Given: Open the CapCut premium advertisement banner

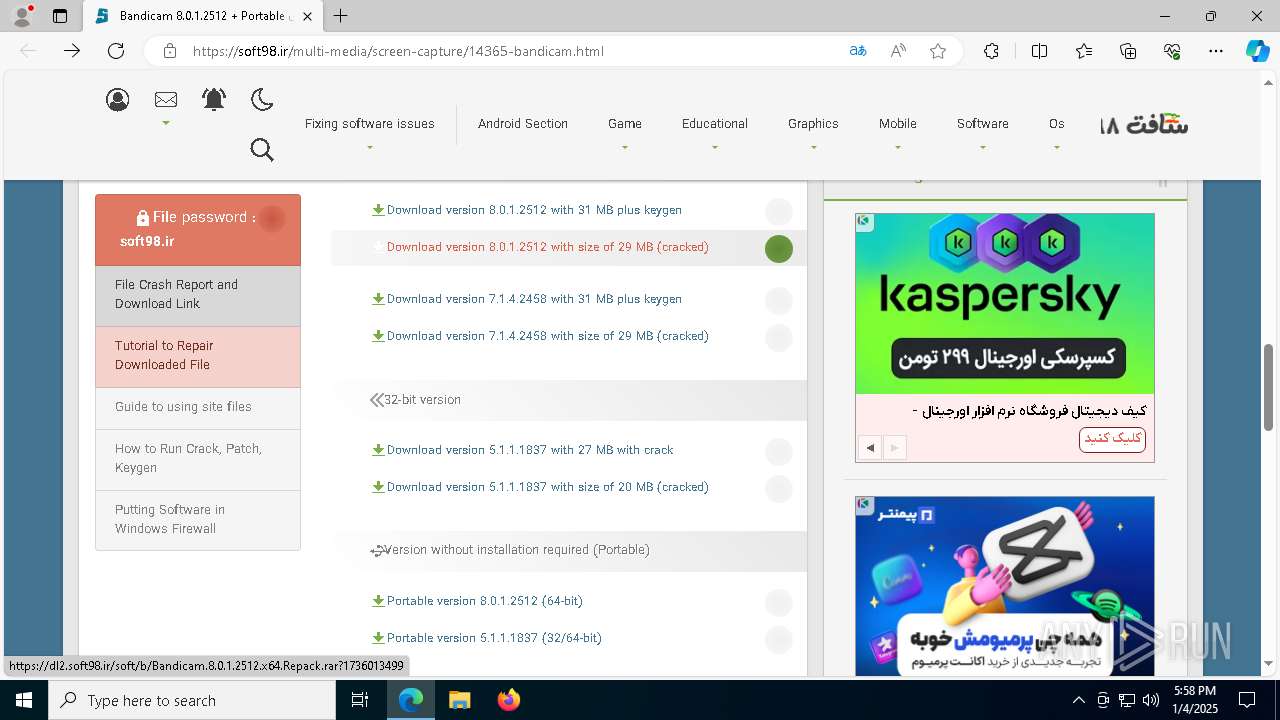Looking at the screenshot, I should (1005, 586).
